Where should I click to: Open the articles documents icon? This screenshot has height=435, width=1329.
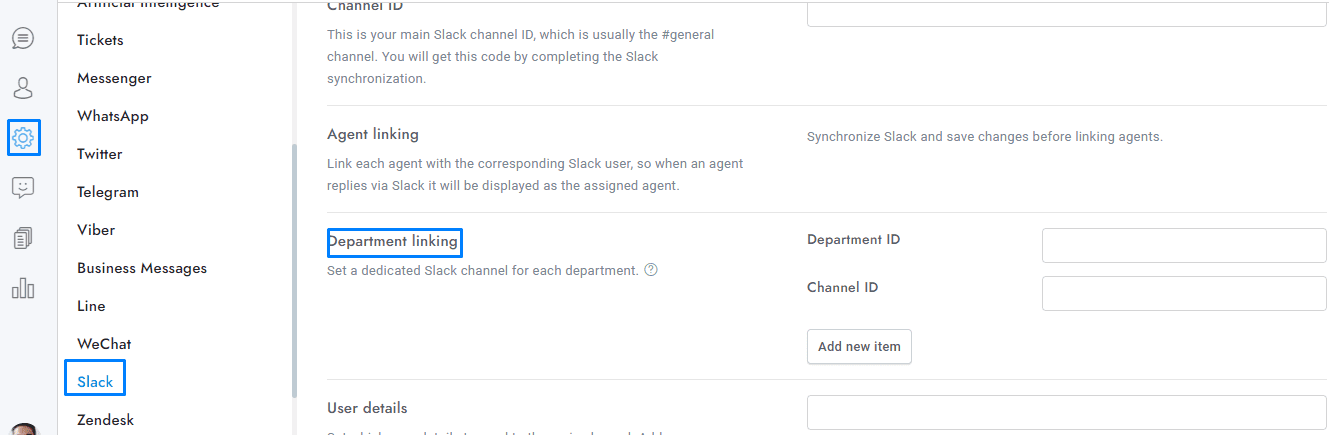pyautogui.click(x=23, y=238)
